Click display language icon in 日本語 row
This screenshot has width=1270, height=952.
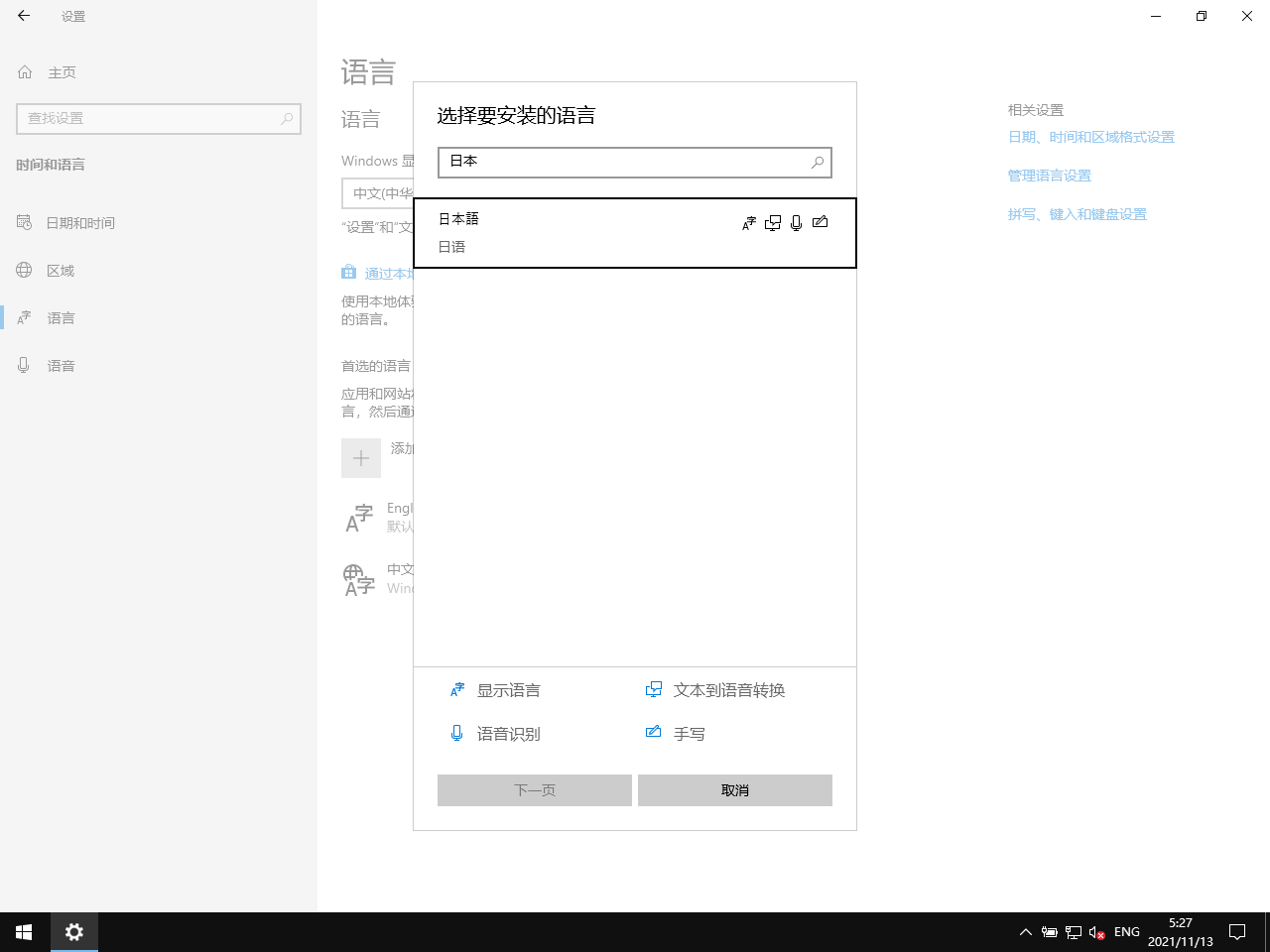749,223
